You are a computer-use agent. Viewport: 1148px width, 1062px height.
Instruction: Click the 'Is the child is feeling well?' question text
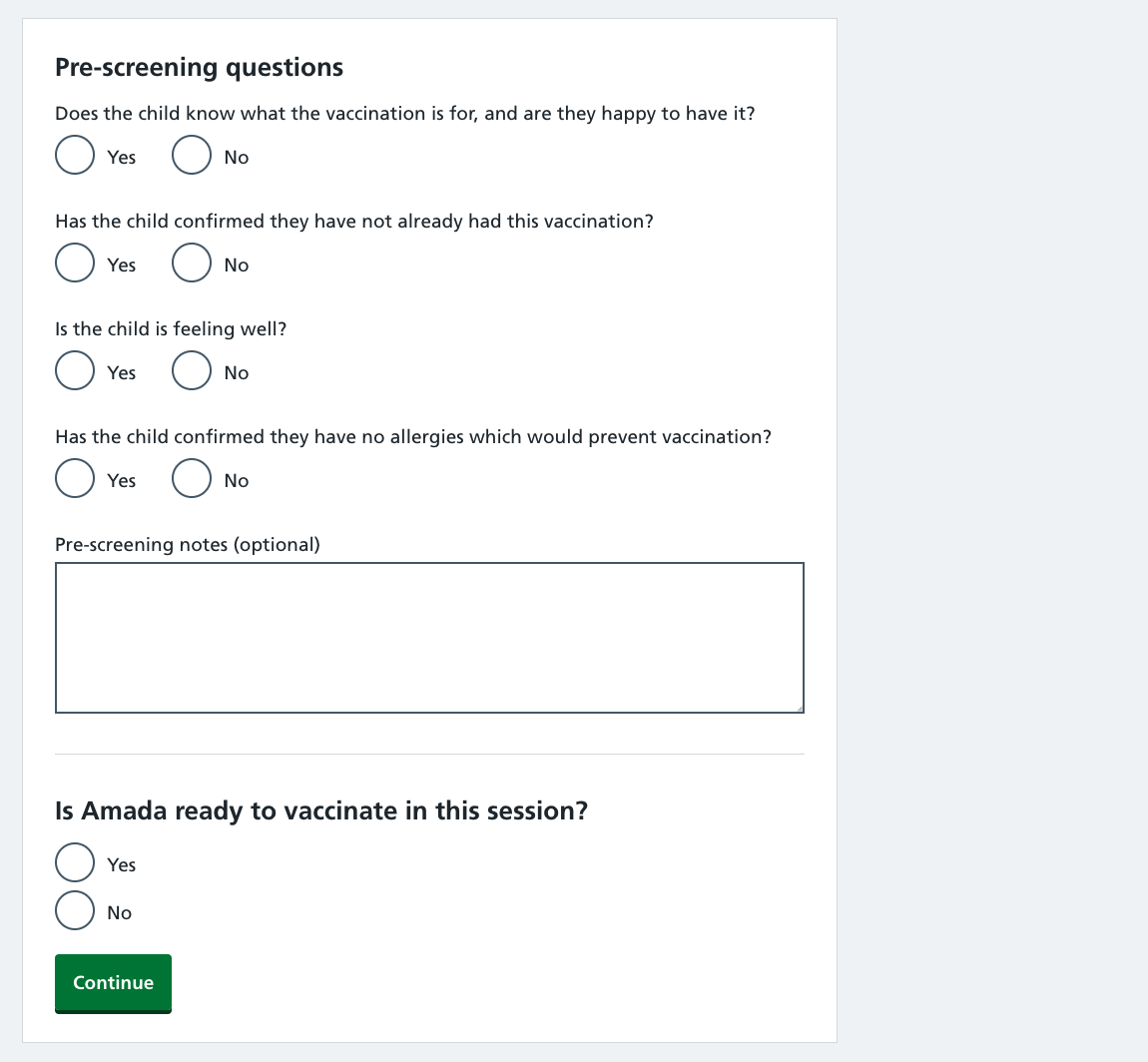pos(171,329)
